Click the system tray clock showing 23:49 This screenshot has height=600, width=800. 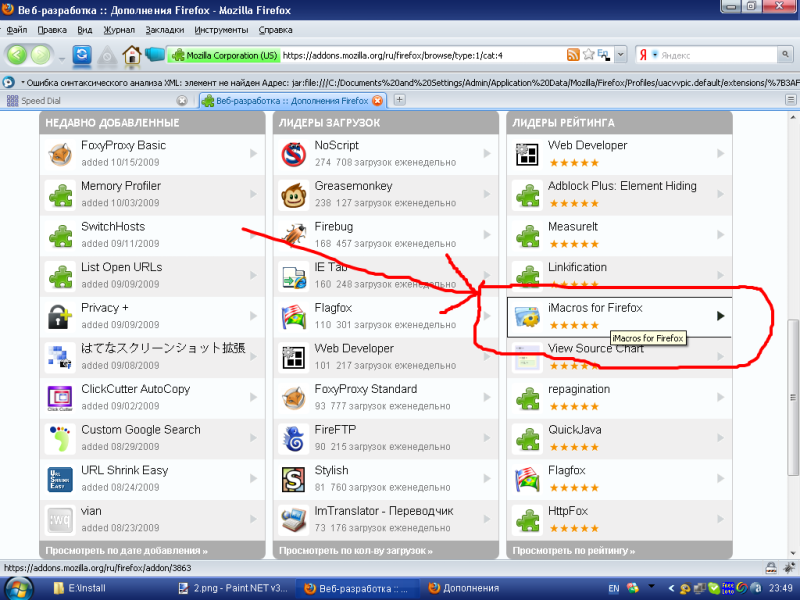click(781, 588)
